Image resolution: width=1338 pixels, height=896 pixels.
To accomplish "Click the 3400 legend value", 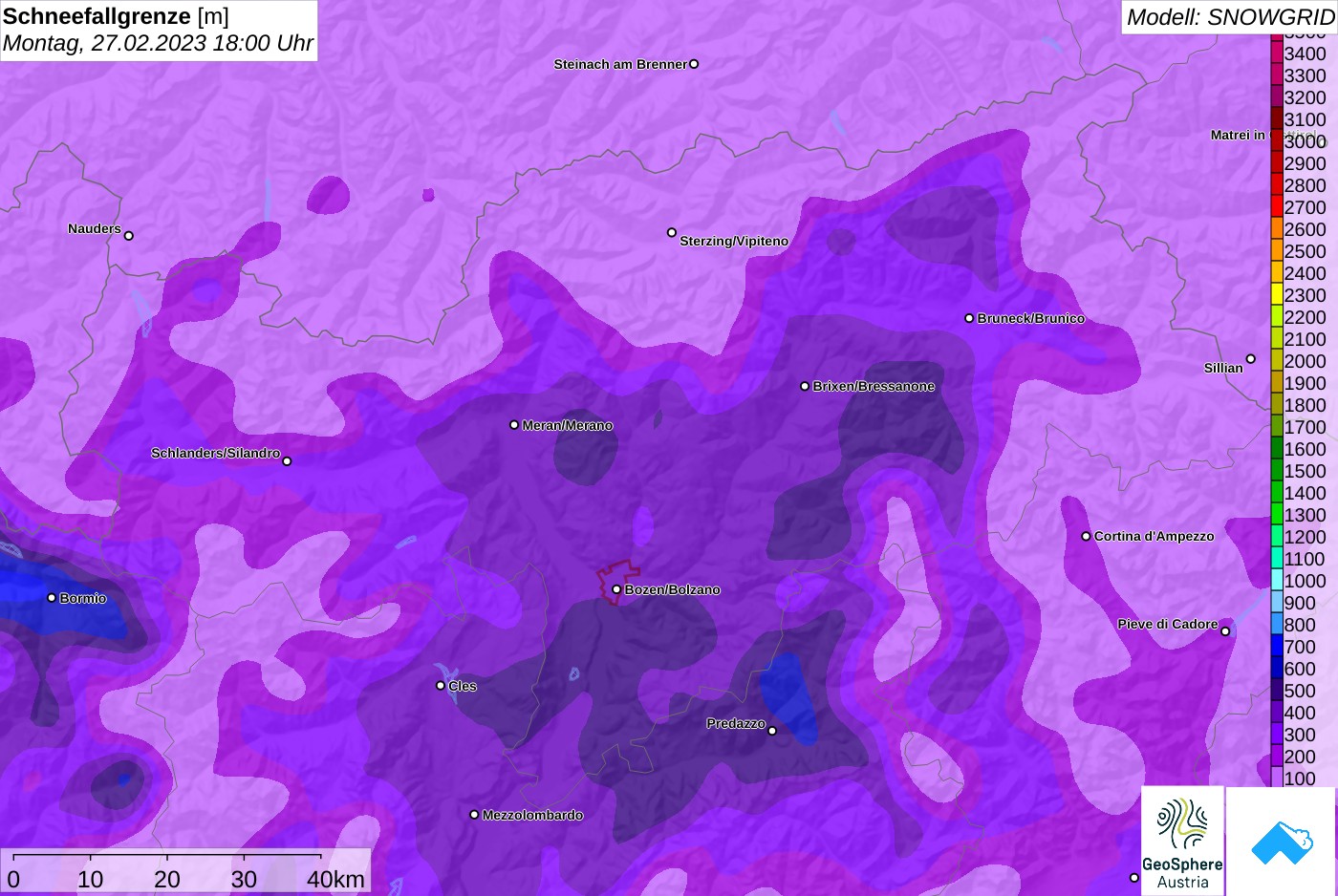I will pos(1306,54).
